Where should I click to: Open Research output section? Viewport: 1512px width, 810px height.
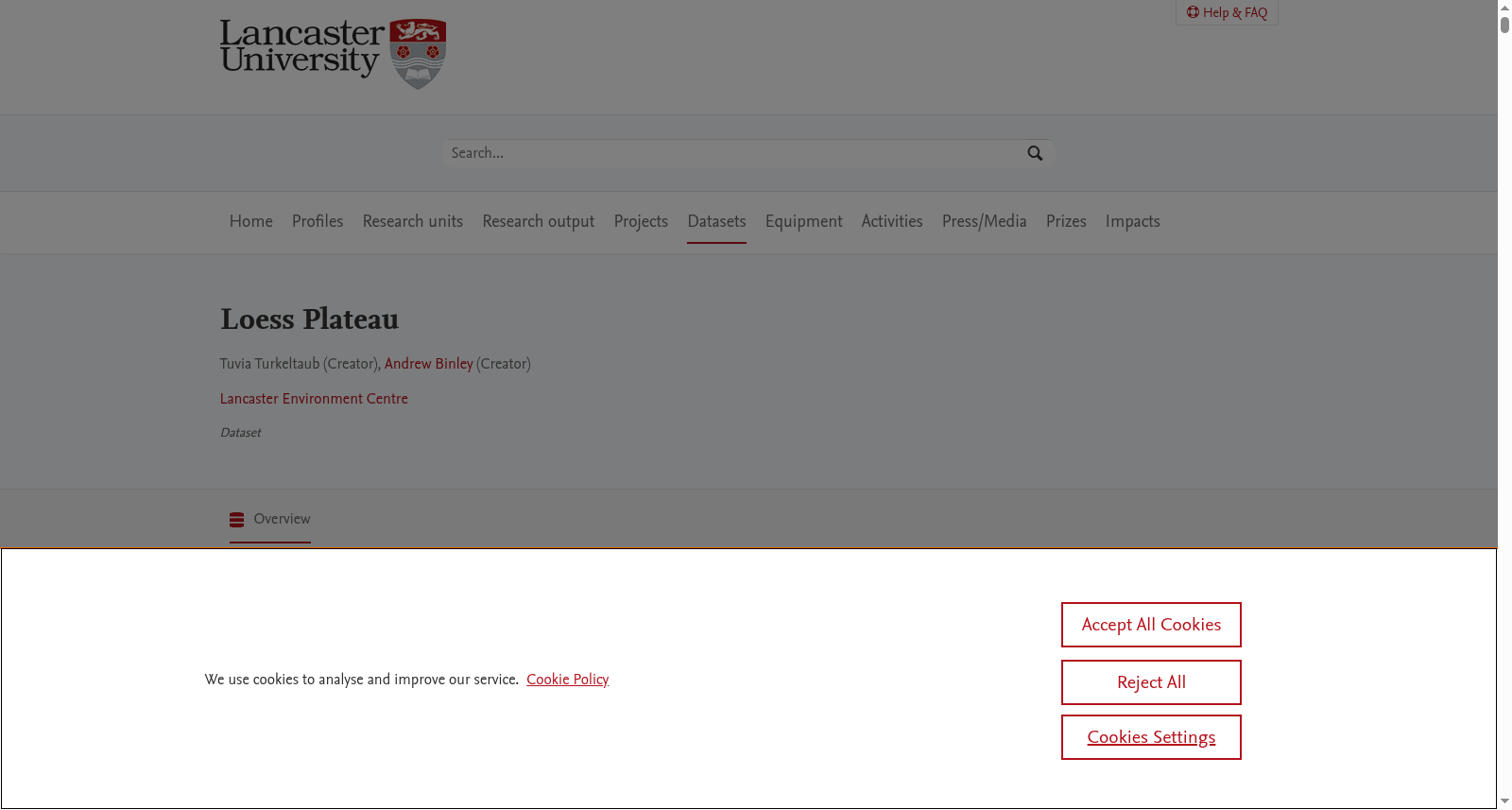(539, 221)
